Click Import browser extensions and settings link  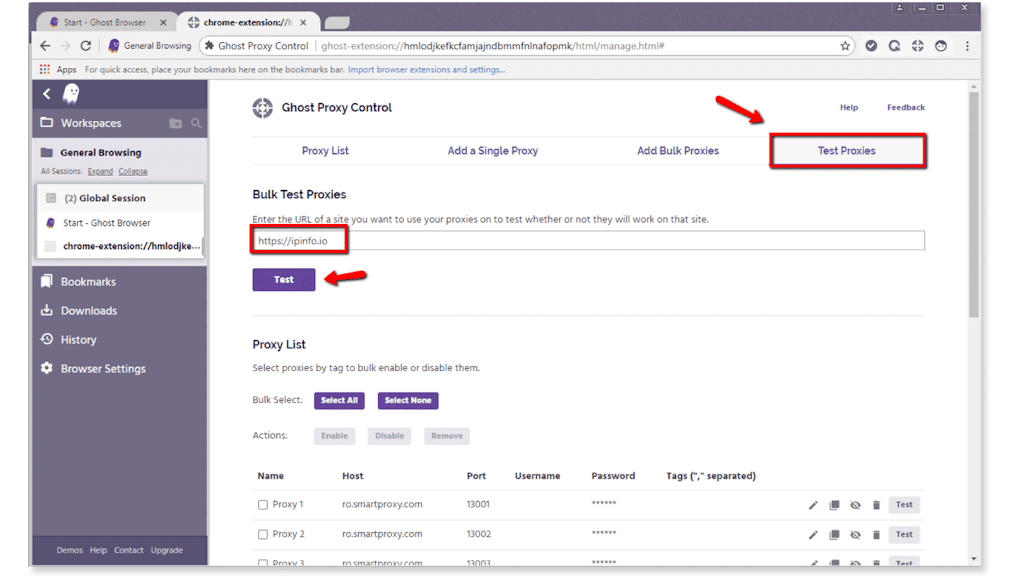(x=426, y=69)
